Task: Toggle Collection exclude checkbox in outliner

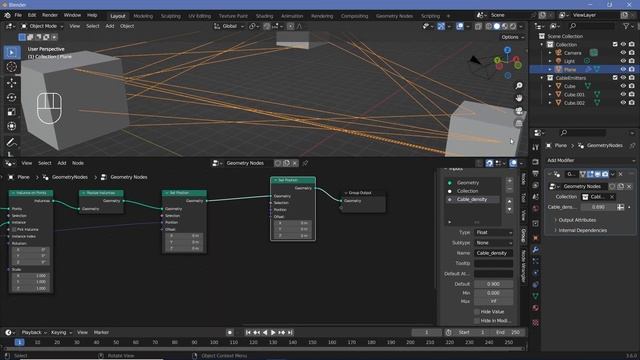Action: coord(615,44)
